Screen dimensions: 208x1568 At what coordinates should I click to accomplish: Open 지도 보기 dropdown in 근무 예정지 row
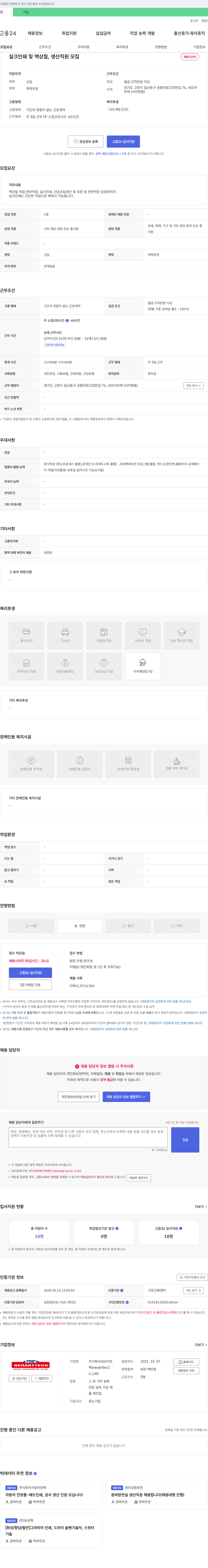tap(193, 385)
